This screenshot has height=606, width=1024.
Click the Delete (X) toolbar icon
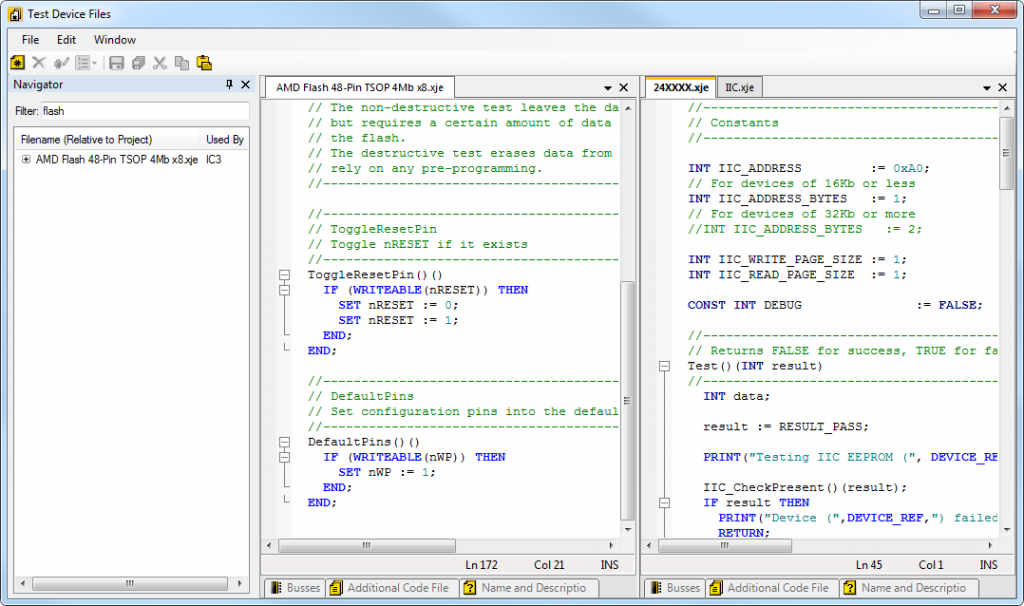click(x=38, y=62)
